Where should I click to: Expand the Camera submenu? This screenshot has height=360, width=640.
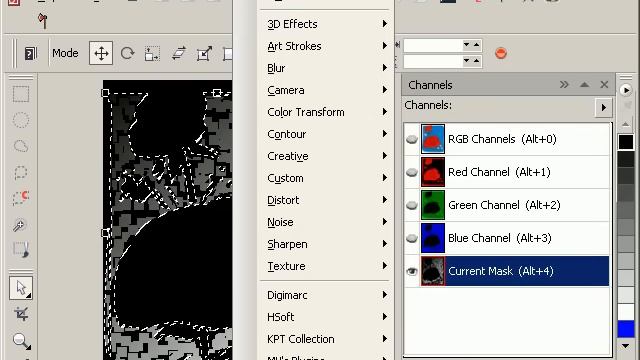(x=326, y=90)
